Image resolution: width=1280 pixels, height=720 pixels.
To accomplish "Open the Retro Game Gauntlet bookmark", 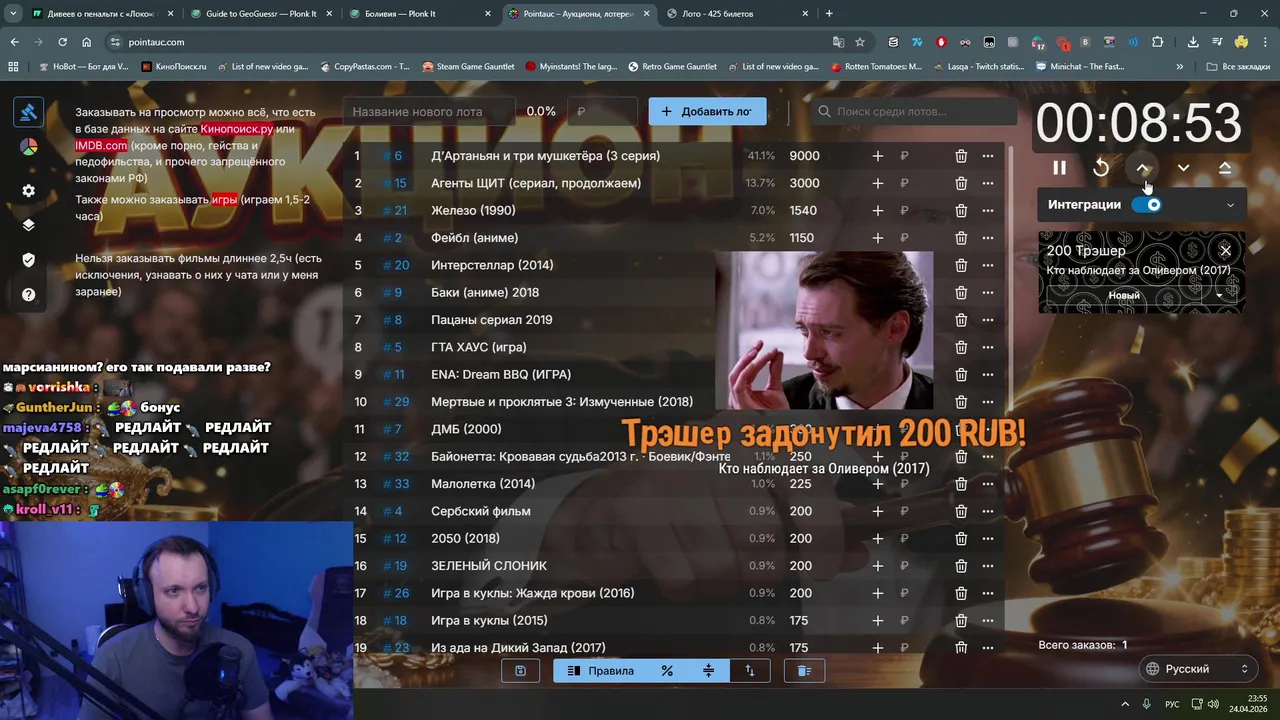I will pos(672,67).
